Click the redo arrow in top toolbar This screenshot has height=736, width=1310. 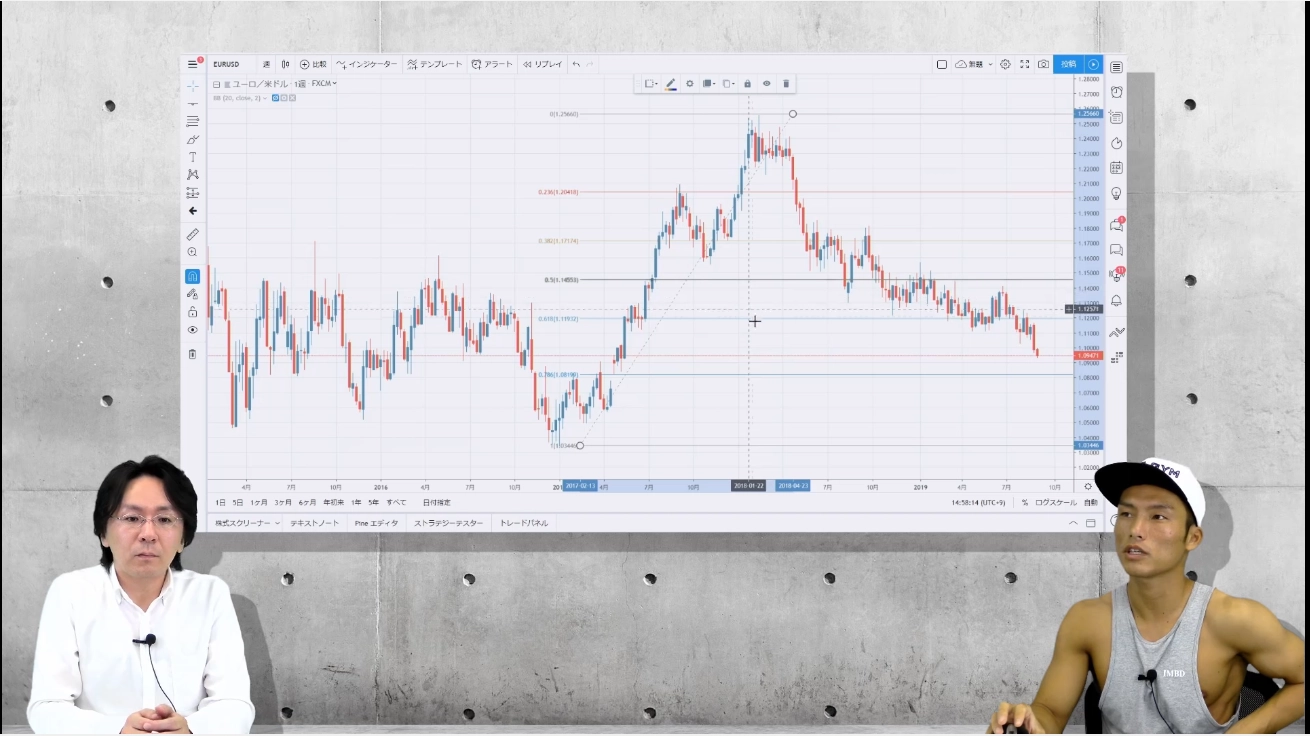(590, 64)
